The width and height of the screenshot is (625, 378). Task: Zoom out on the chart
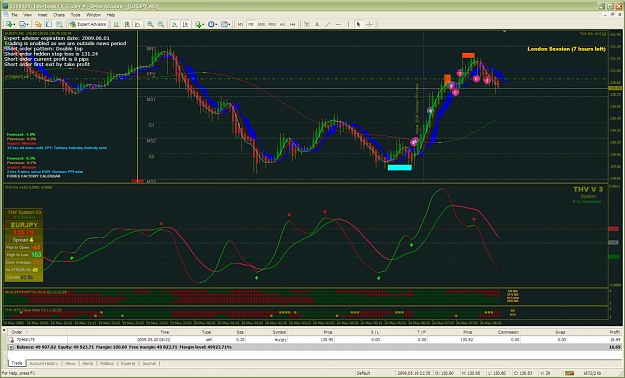[x=161, y=24]
